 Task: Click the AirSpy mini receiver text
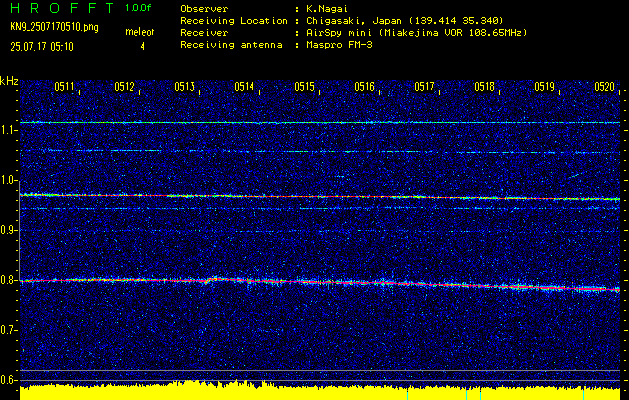point(416,33)
